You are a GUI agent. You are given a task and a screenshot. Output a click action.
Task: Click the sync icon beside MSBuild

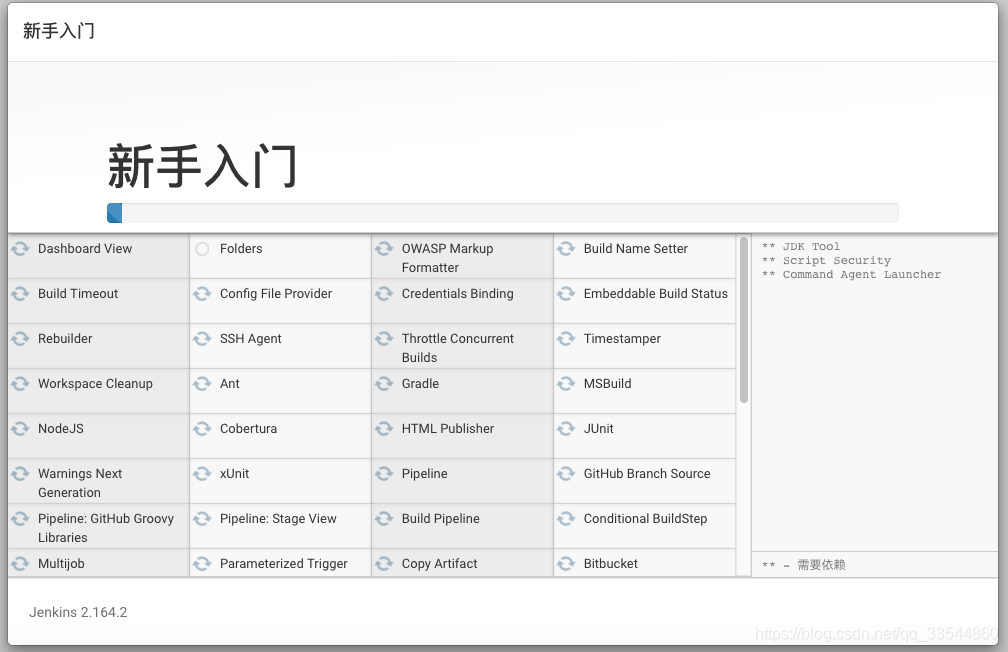click(566, 384)
